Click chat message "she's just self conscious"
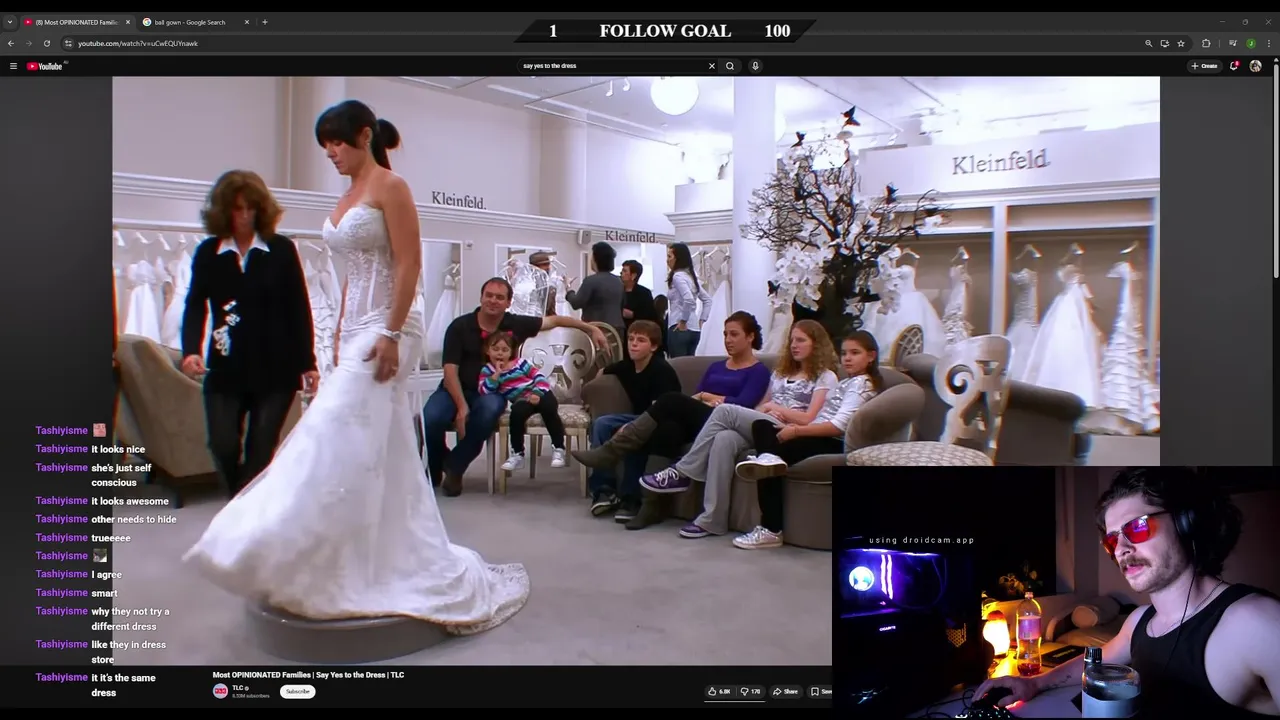The width and height of the screenshot is (1280, 720). click(121, 475)
